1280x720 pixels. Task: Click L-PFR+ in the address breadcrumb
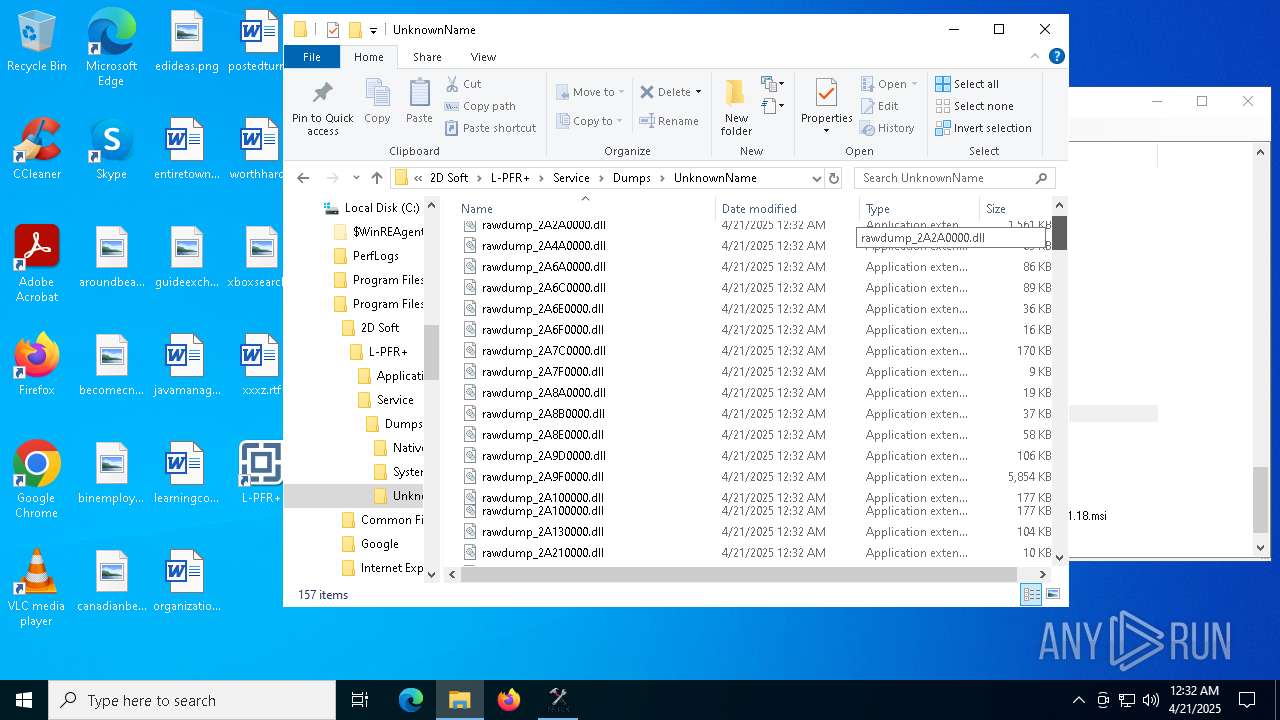click(510, 178)
